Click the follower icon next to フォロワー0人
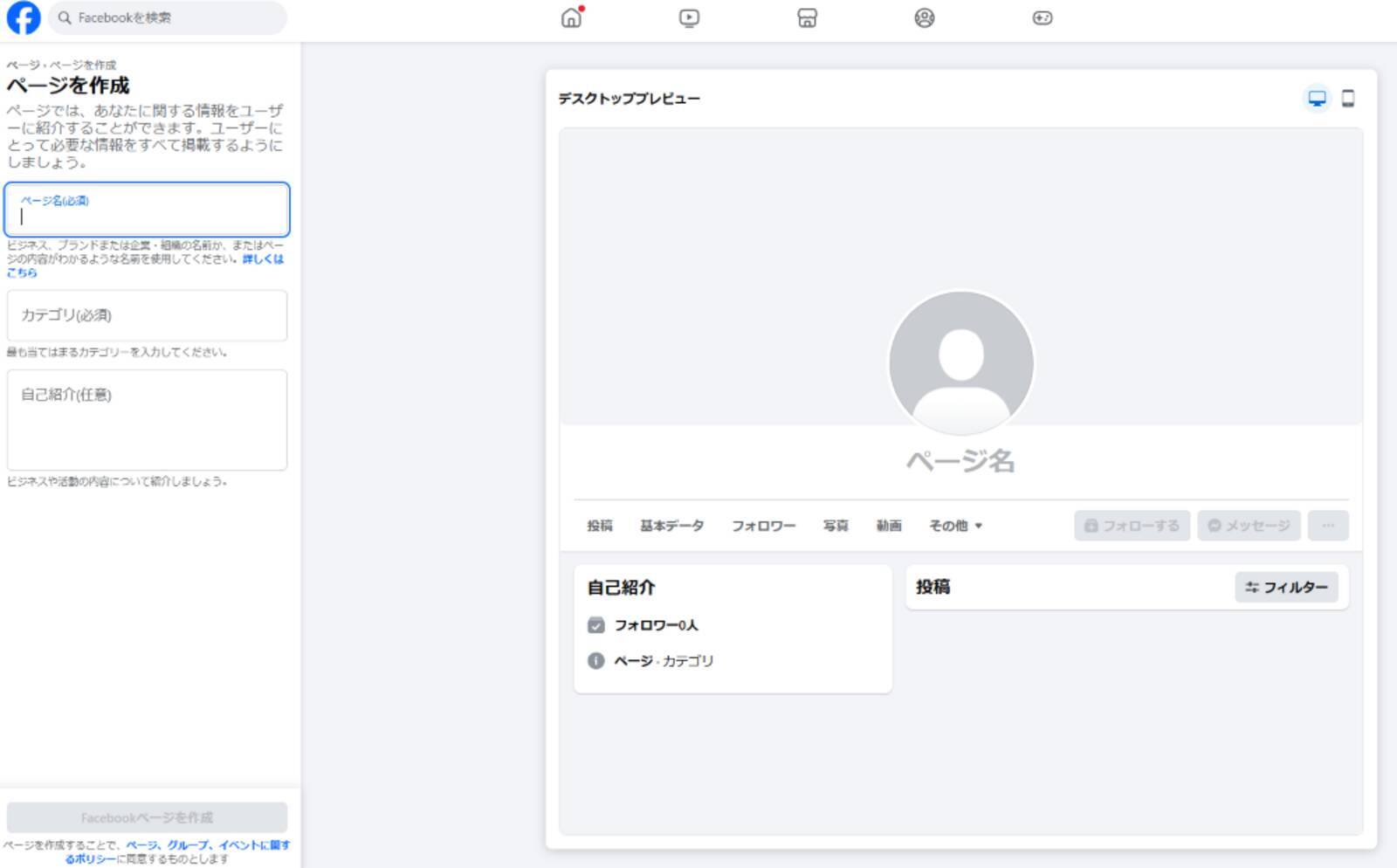The width and height of the screenshot is (1397, 868). 596,625
